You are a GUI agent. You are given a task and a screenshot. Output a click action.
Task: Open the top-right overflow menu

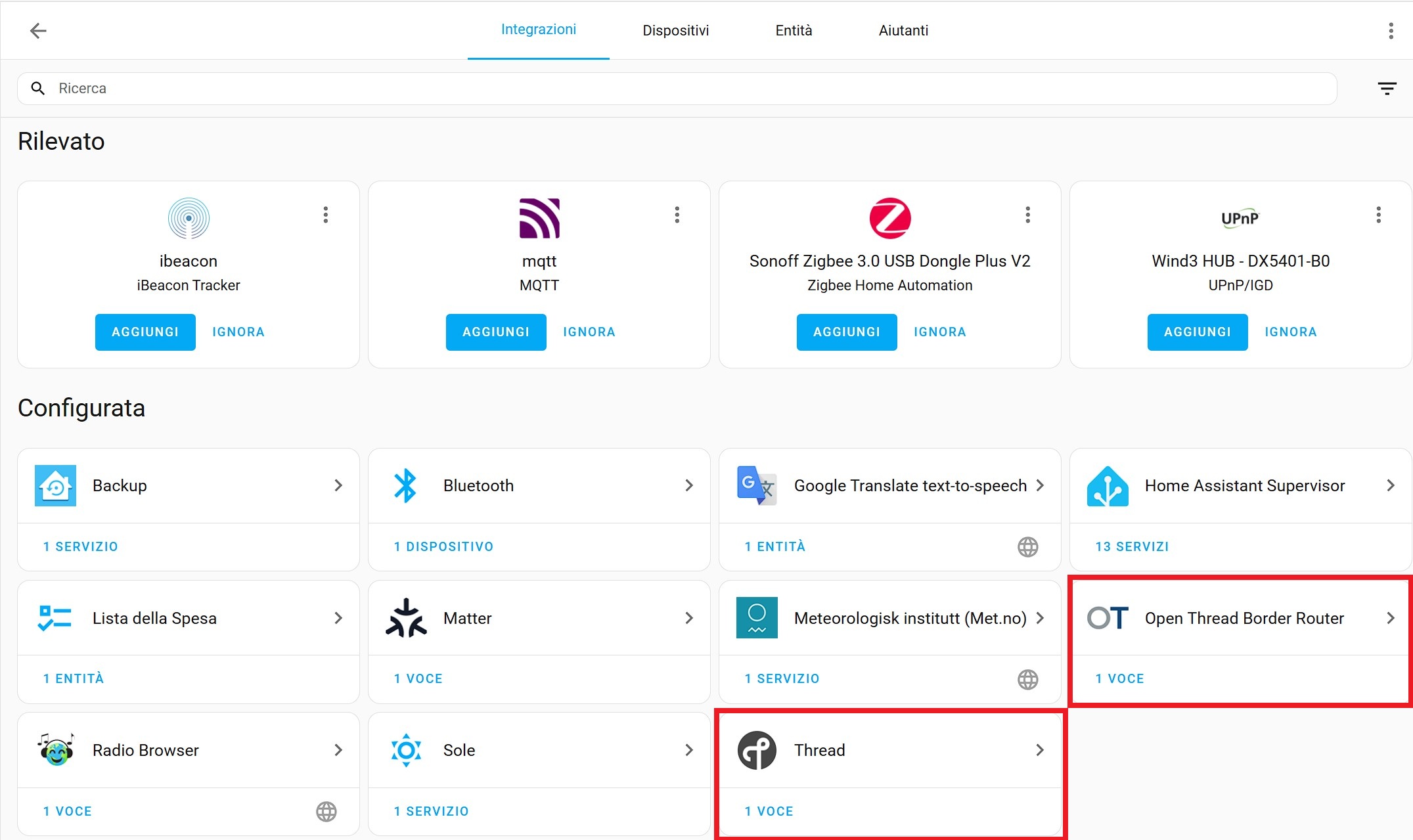[1391, 30]
